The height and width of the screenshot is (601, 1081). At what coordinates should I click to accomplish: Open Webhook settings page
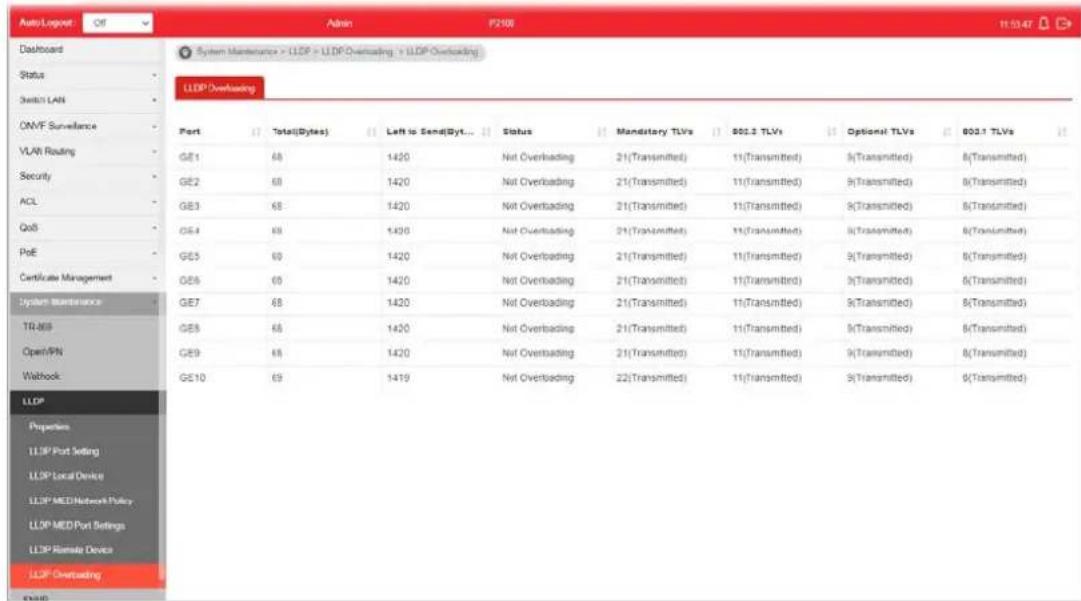coord(84,376)
